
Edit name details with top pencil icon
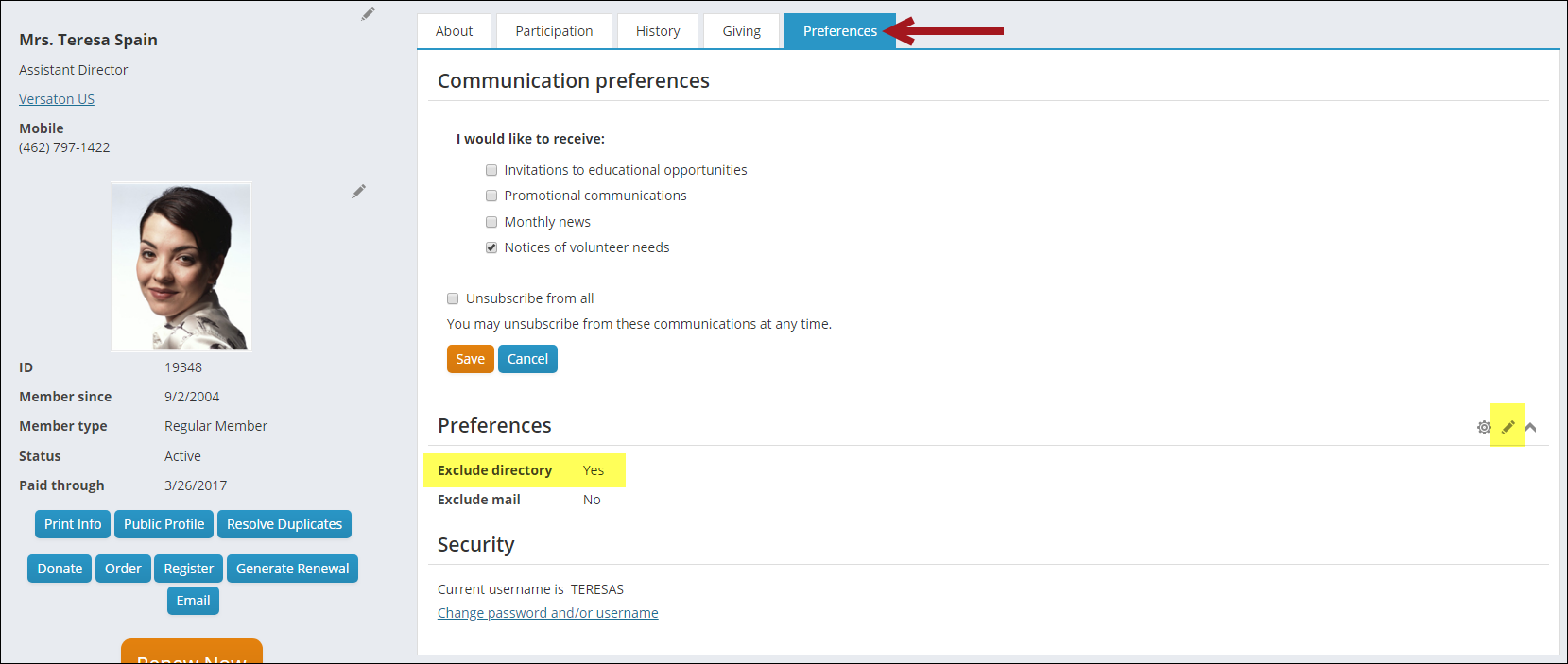tap(368, 13)
